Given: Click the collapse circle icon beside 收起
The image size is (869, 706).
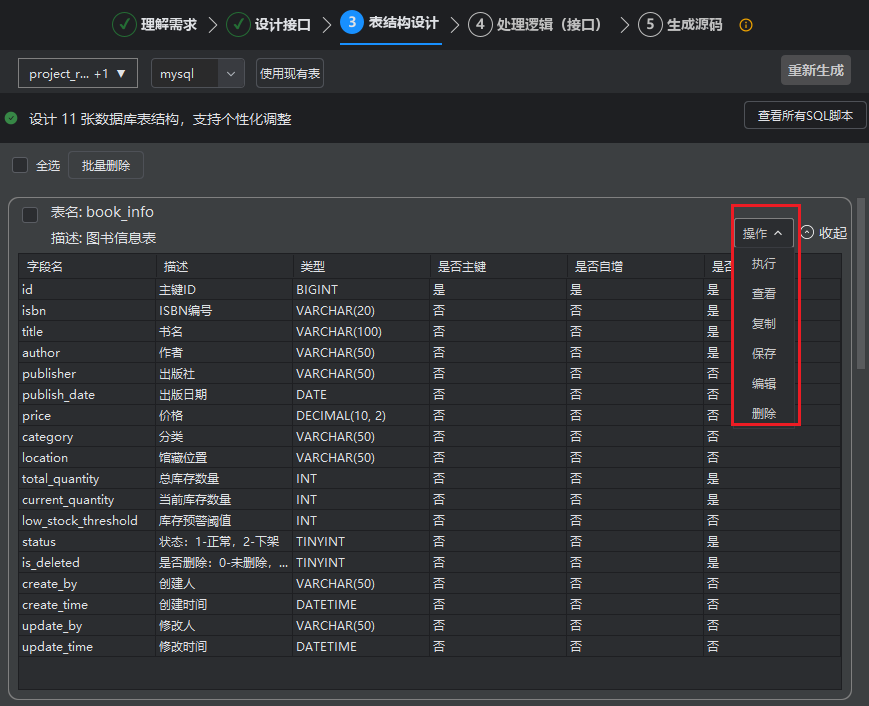Looking at the screenshot, I should point(807,233).
